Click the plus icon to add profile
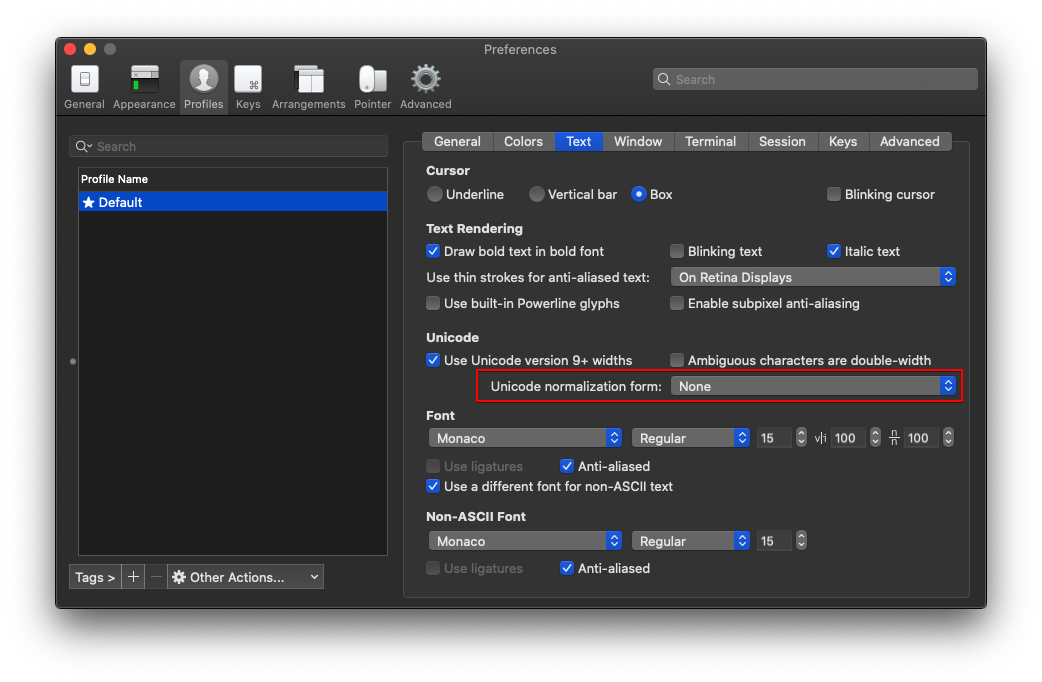 [133, 577]
